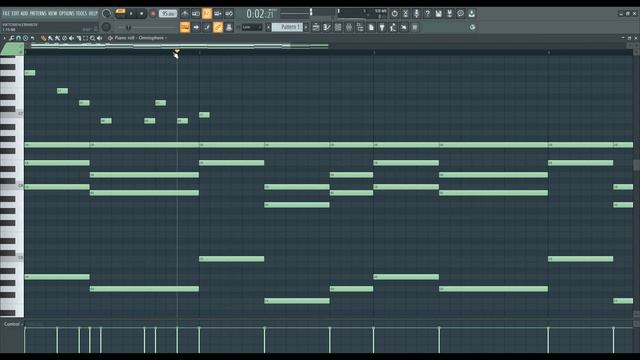
Task: Click the tempo field showing 95
Action: pyautogui.click(x=168, y=13)
